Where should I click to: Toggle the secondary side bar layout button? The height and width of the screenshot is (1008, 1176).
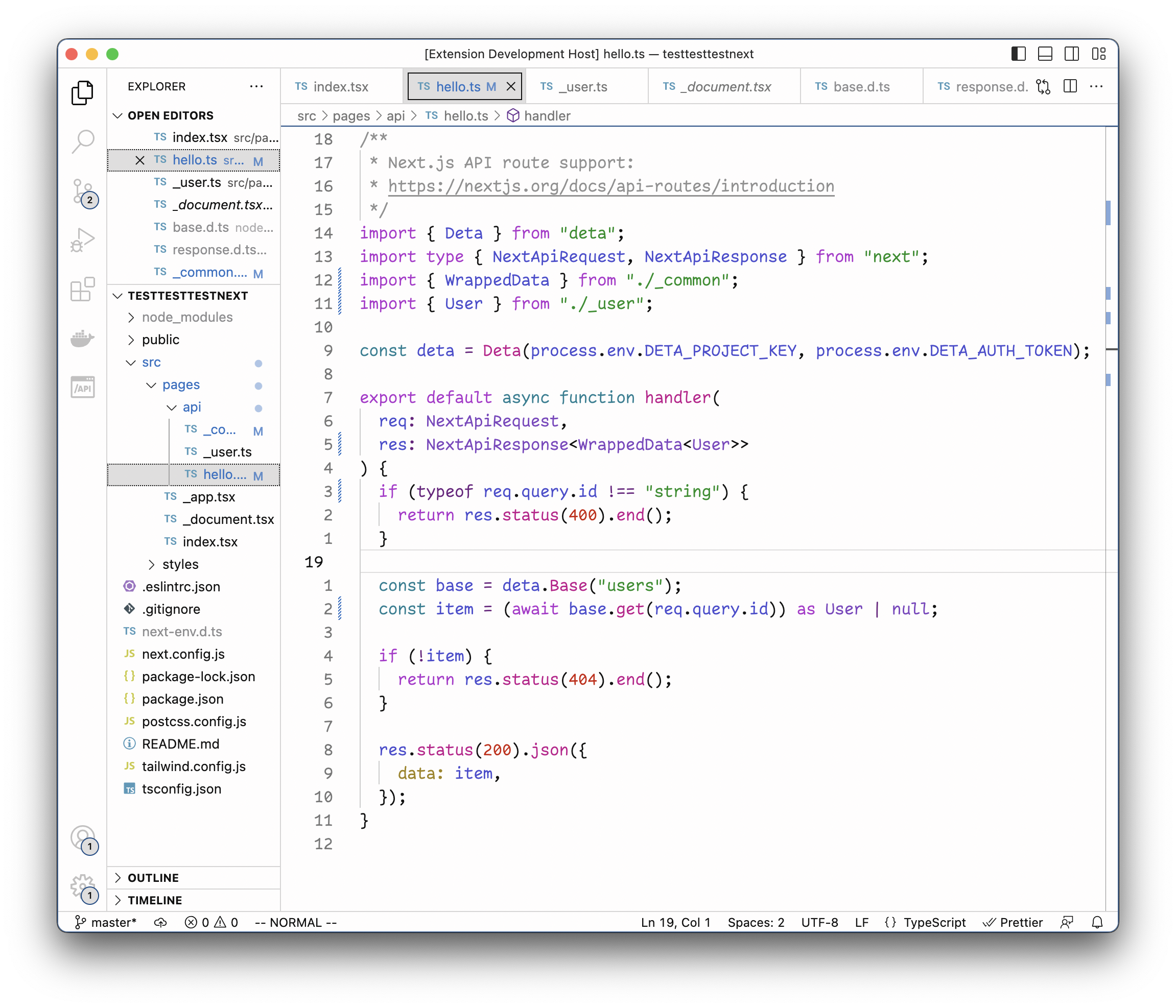pos(1072,54)
